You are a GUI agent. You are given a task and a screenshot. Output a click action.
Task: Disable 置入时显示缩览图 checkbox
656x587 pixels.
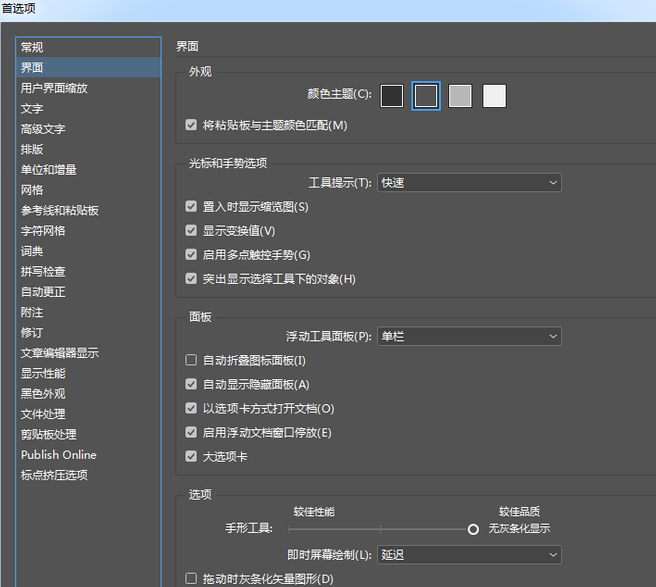[192, 207]
